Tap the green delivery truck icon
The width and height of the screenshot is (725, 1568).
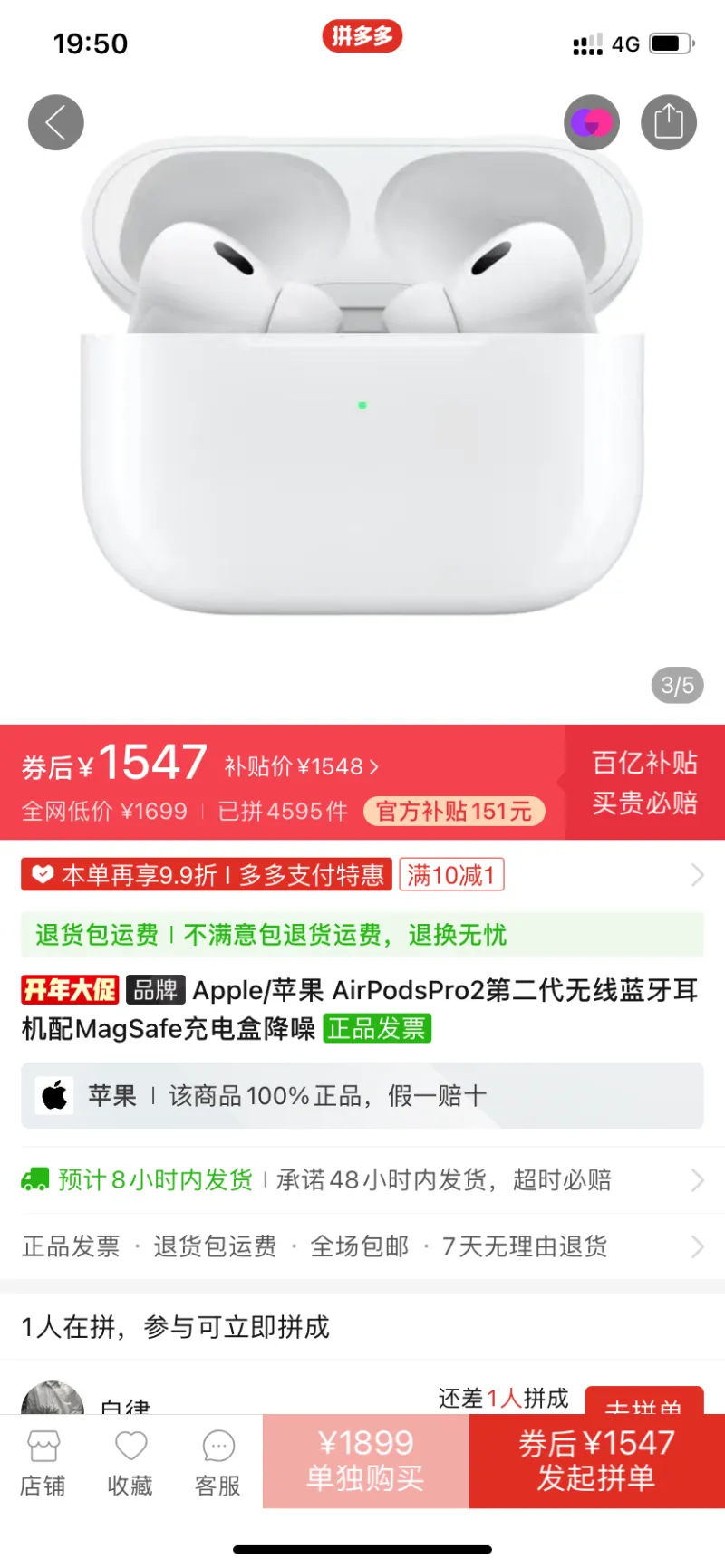[x=35, y=1179]
